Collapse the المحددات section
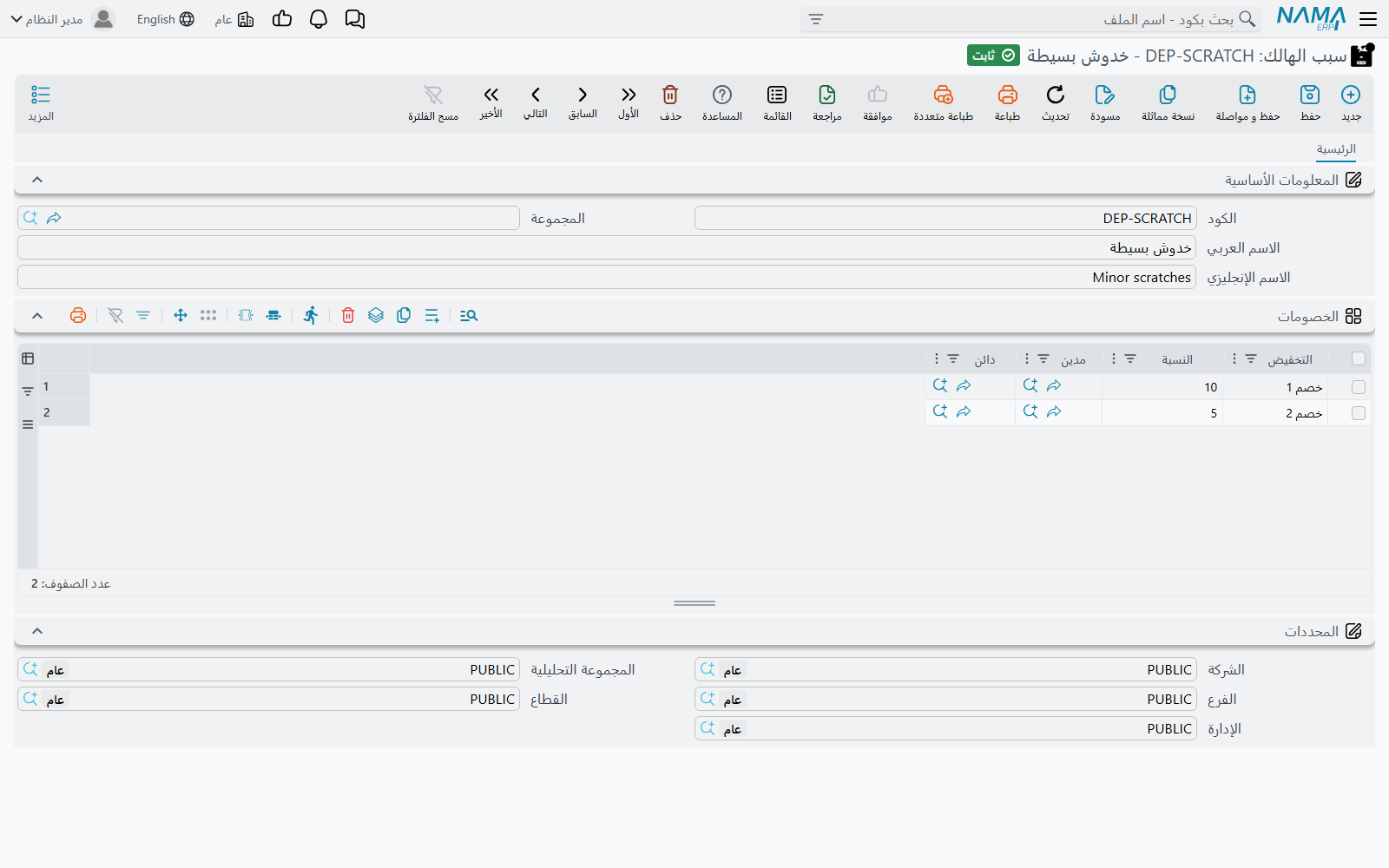Image resolution: width=1389 pixels, height=868 pixels. pos(37,631)
